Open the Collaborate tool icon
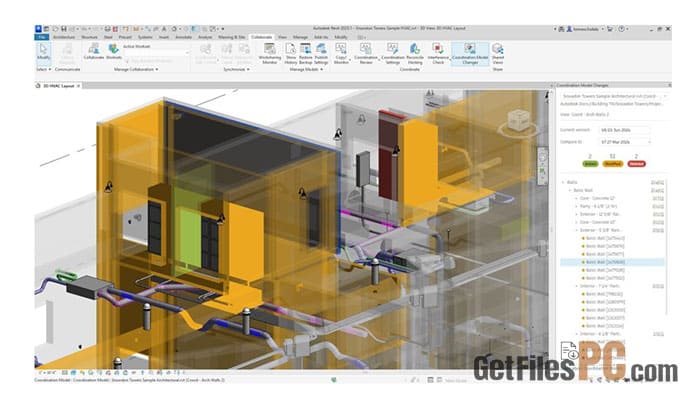The width and height of the screenshot is (700, 410). pos(93,51)
